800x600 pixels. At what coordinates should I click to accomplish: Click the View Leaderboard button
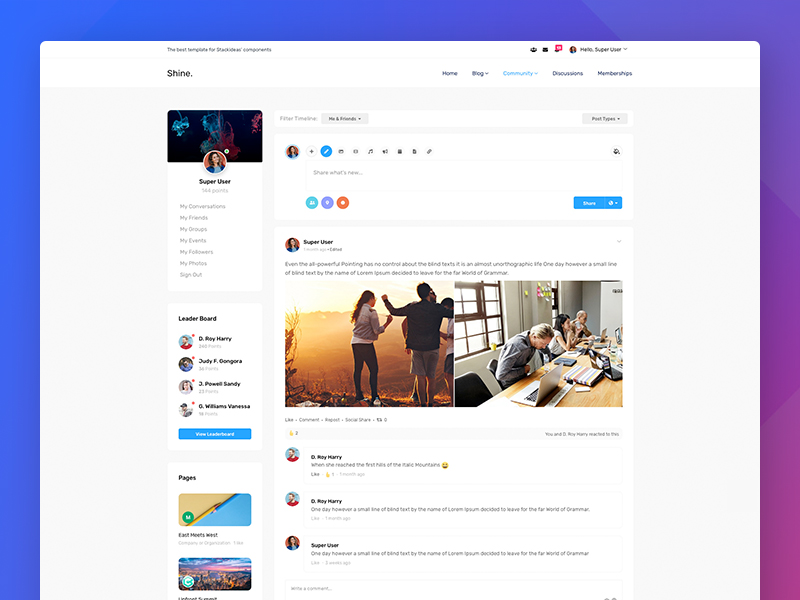click(215, 434)
